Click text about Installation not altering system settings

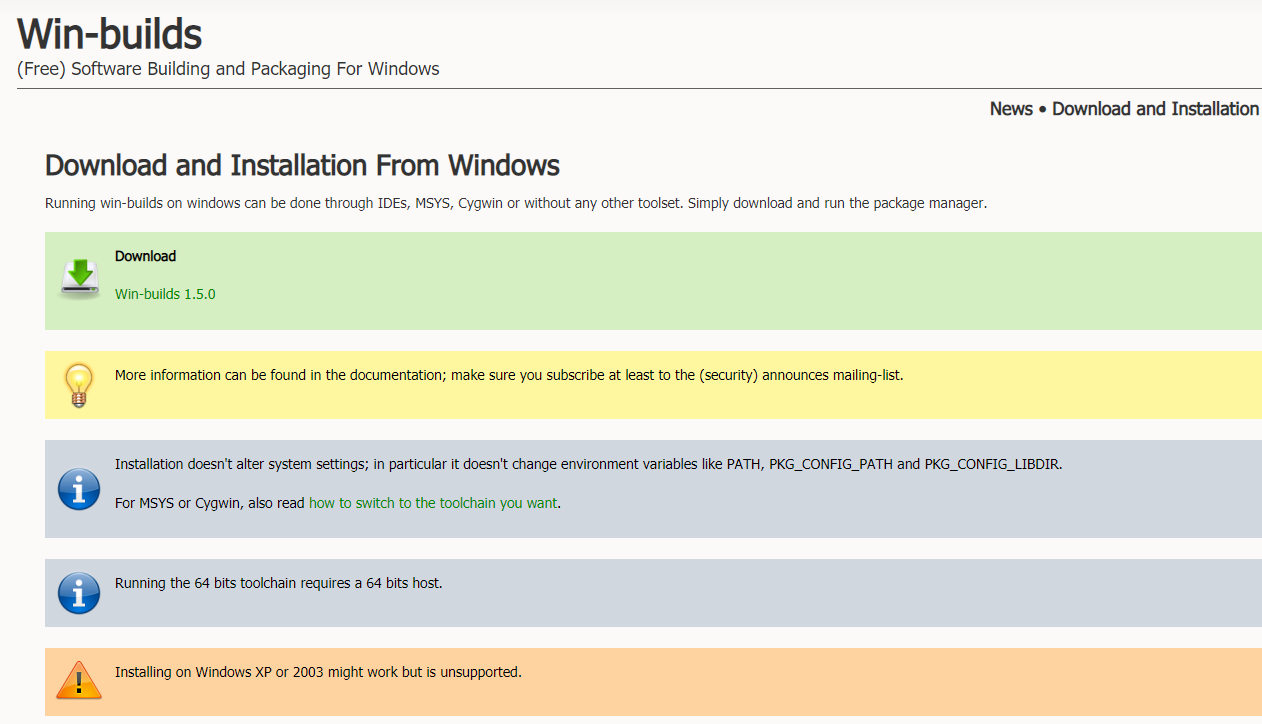tap(588, 464)
